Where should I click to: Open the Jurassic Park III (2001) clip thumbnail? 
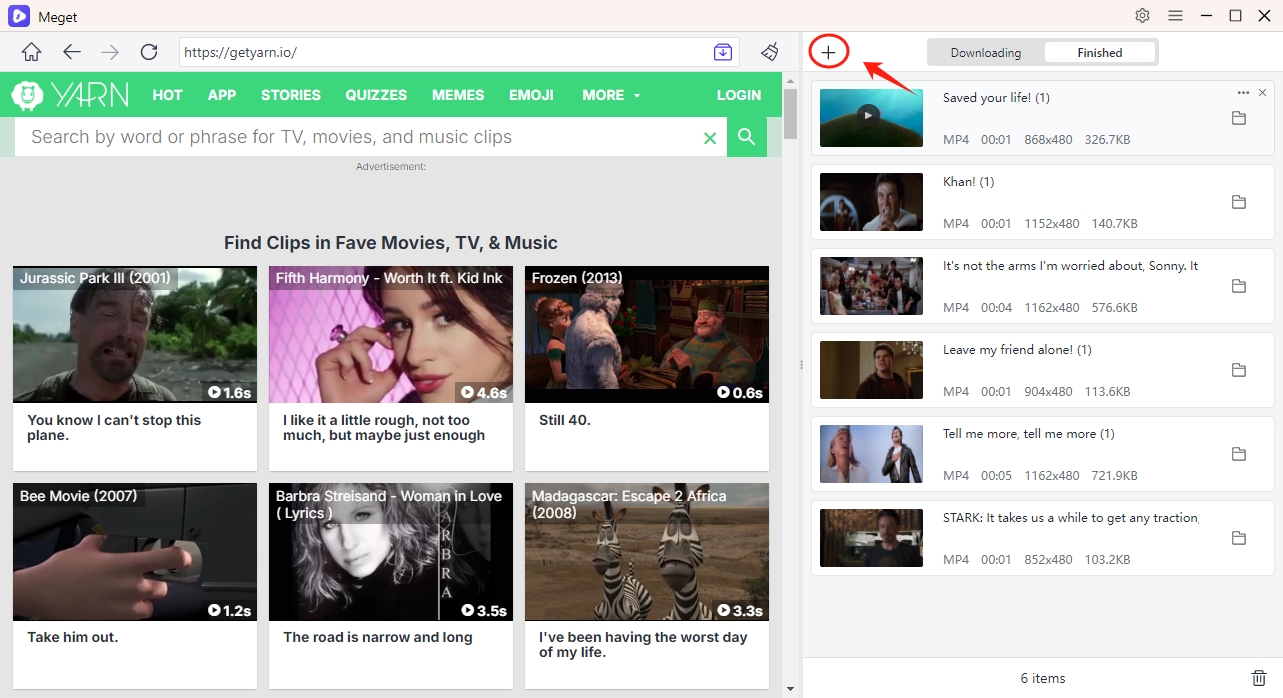point(135,335)
